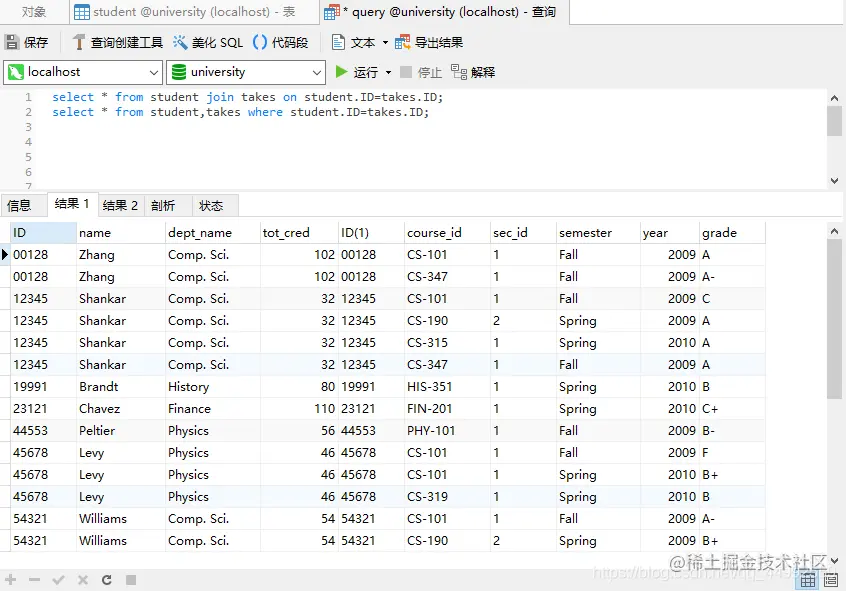Expand the Run options dropdown arrow
The height and width of the screenshot is (591, 846).
coord(388,72)
